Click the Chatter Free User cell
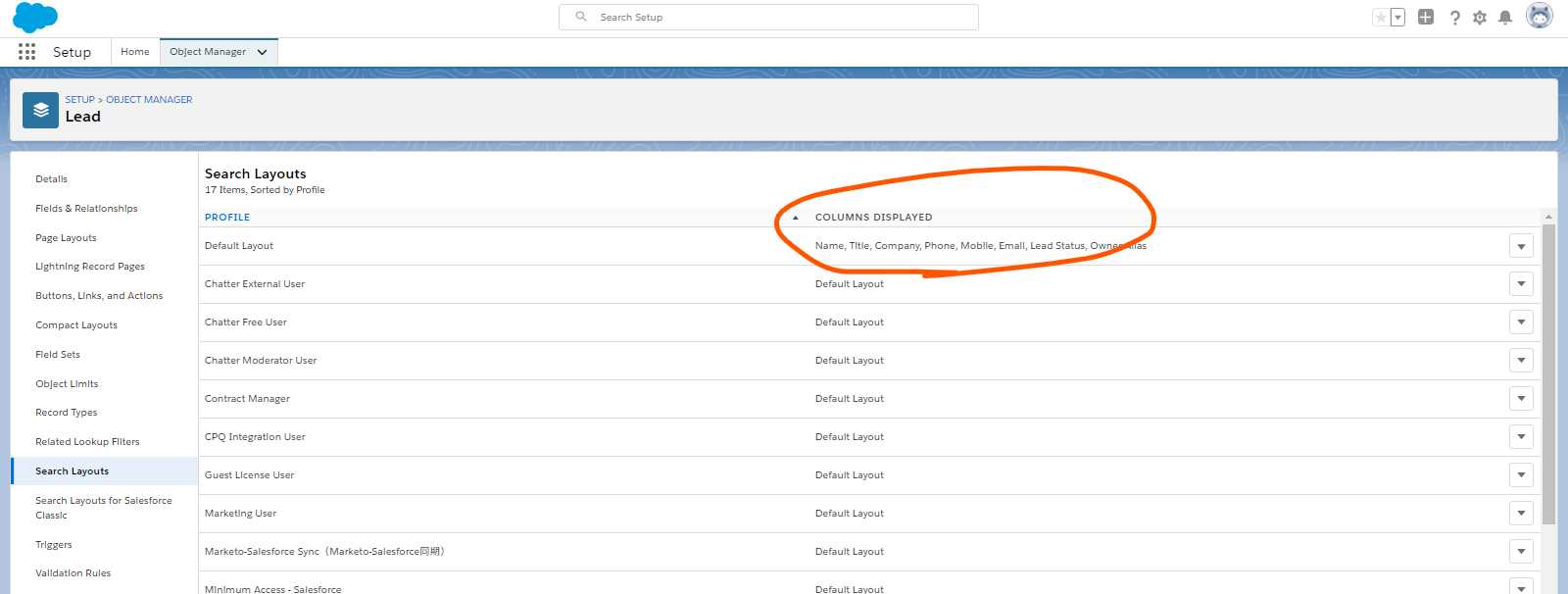The height and width of the screenshot is (594, 1568). coord(246,322)
